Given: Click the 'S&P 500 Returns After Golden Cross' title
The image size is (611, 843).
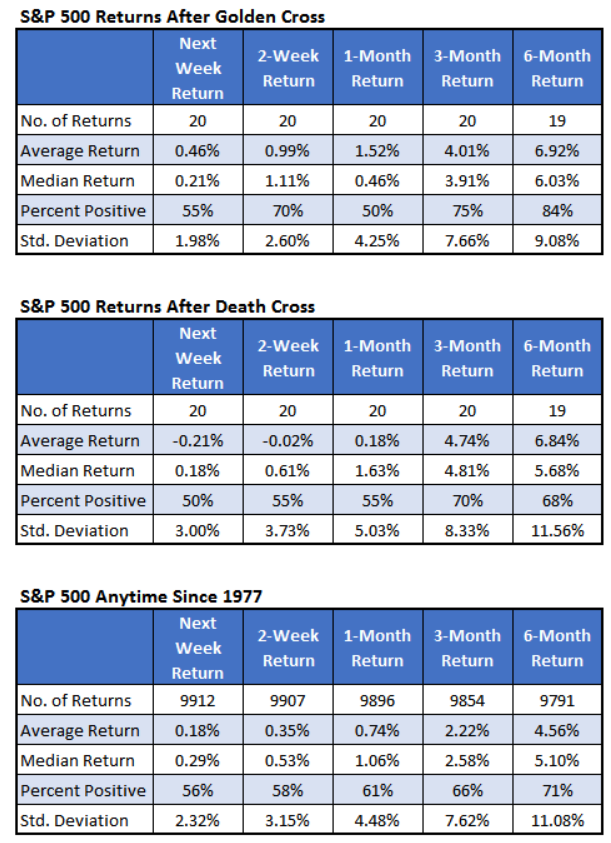Looking at the screenshot, I should (172, 16).
